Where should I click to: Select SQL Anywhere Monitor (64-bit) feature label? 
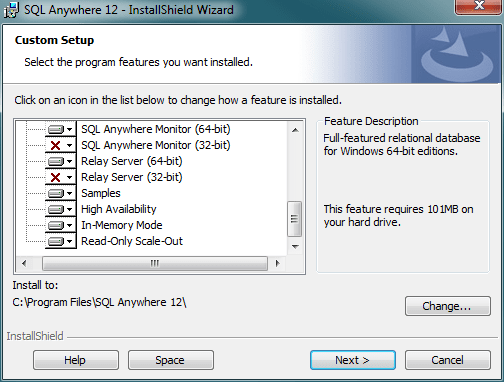(156, 129)
